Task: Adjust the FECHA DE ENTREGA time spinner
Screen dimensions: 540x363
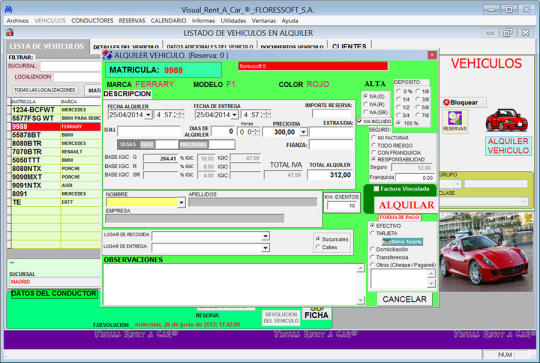Action: coord(267,115)
